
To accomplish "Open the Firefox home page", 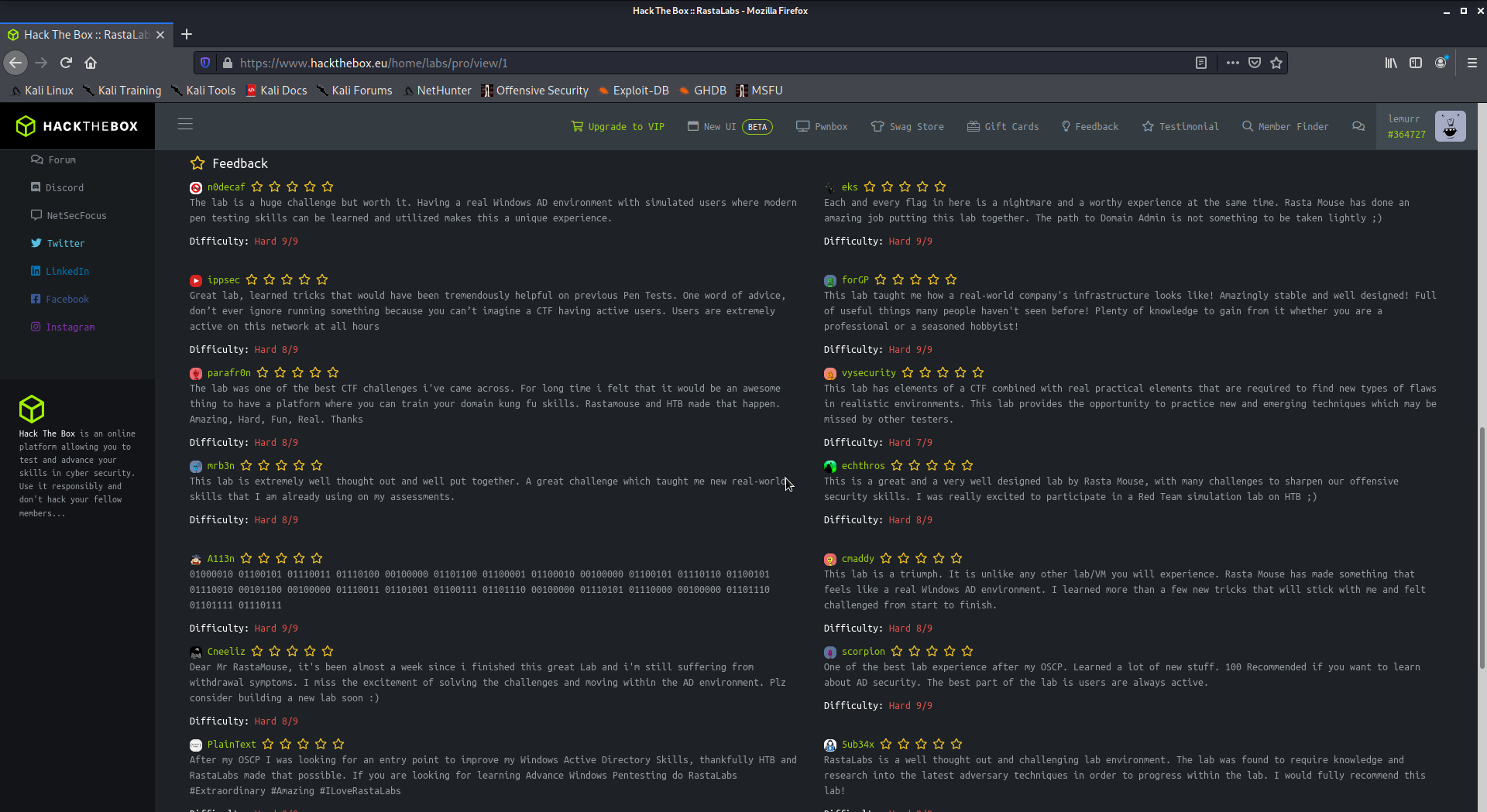I will point(91,63).
